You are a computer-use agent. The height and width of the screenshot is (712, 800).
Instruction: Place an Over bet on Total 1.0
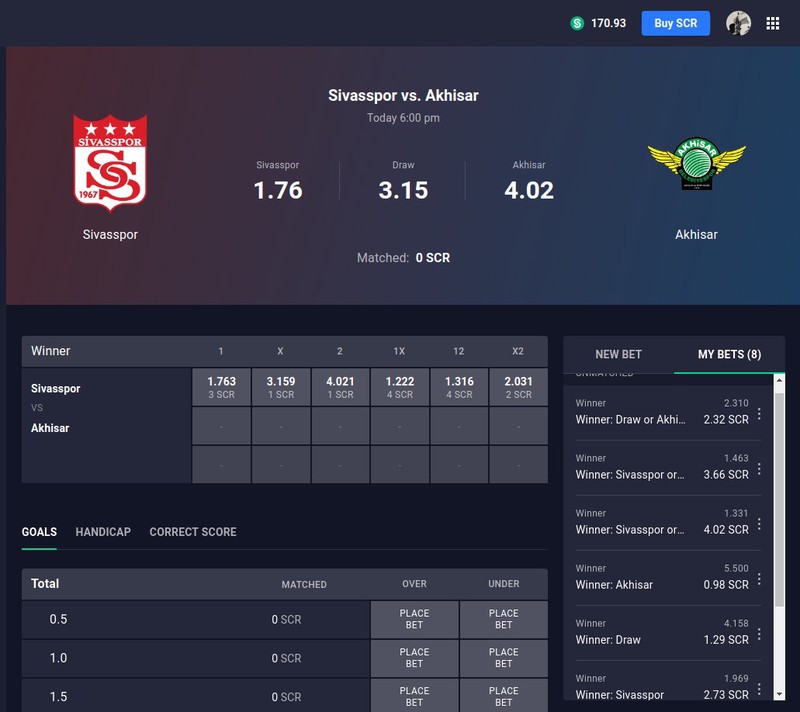coord(414,658)
